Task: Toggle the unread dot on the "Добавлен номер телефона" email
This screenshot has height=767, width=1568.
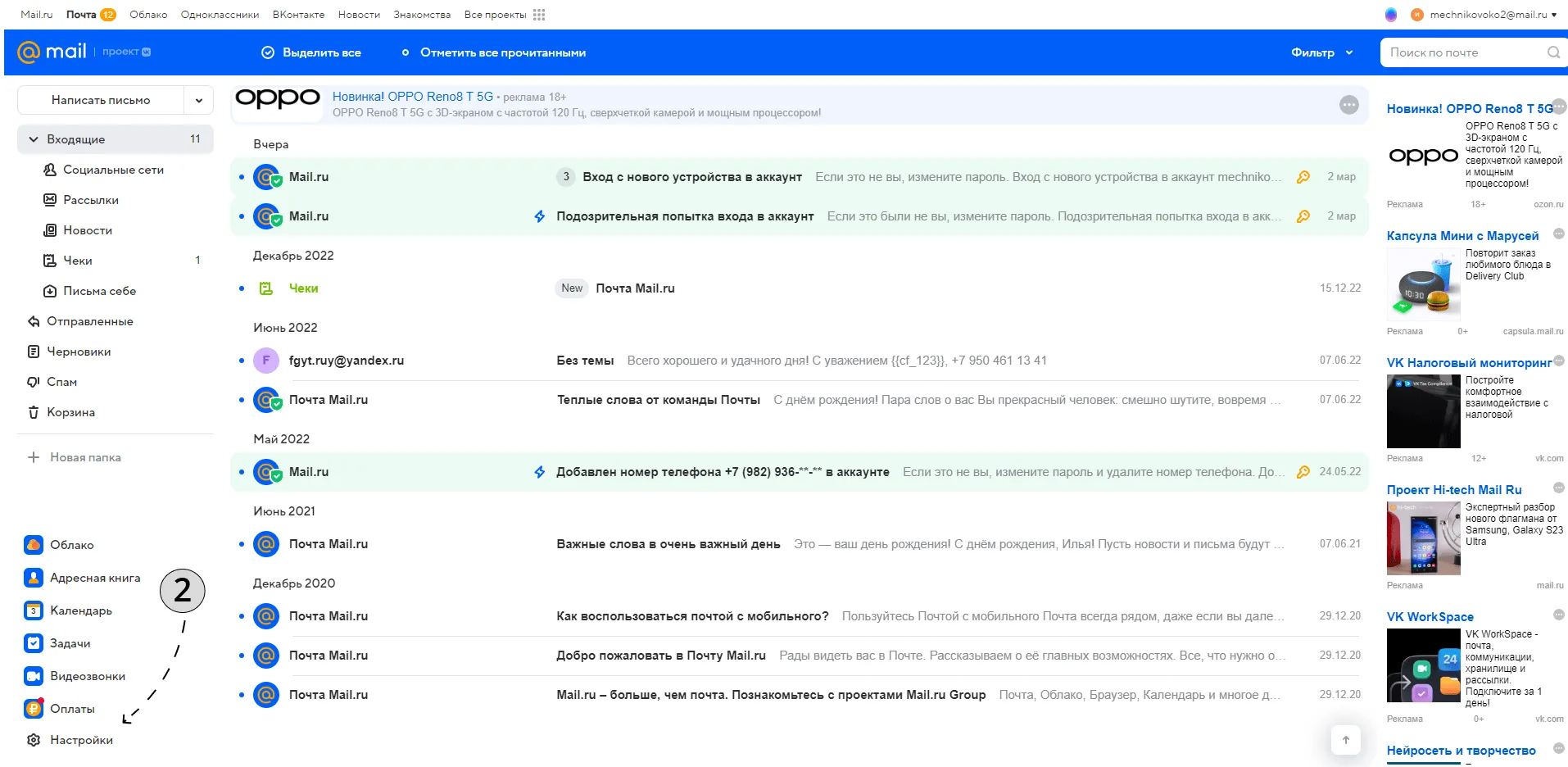Action: (242, 472)
